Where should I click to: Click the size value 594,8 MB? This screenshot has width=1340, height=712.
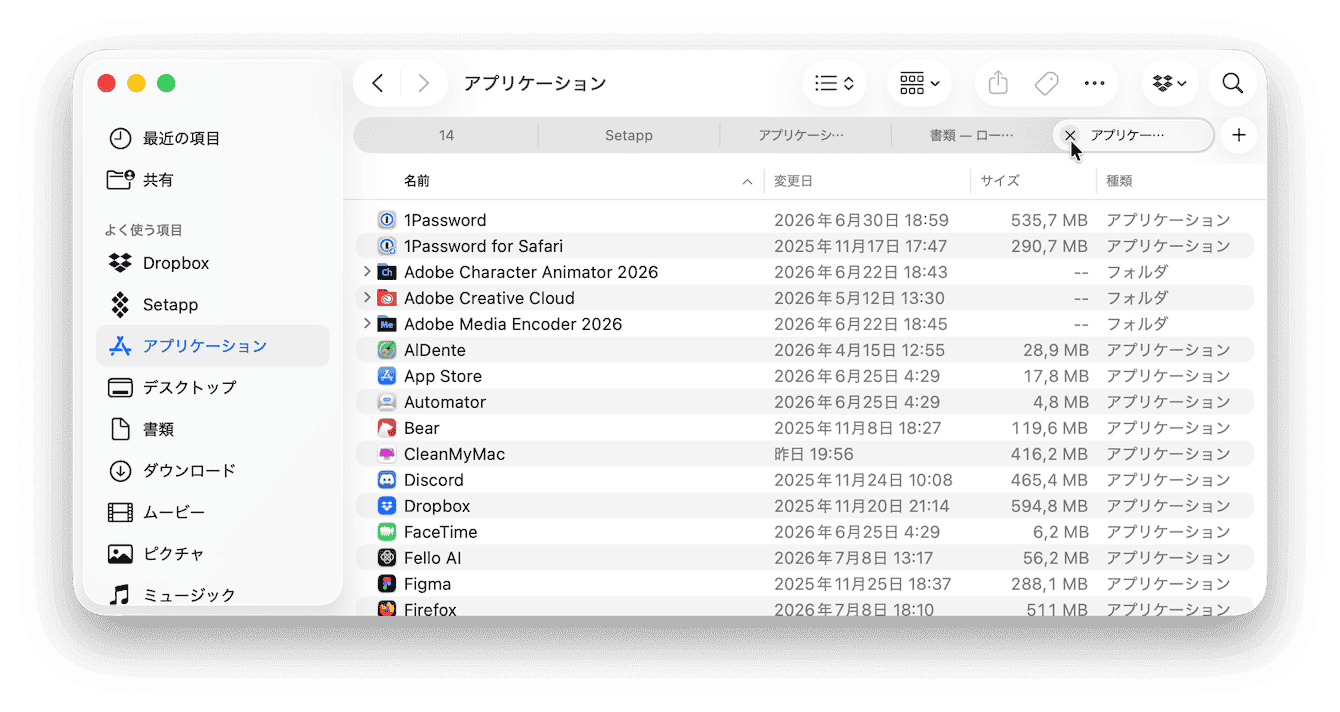click(1049, 506)
